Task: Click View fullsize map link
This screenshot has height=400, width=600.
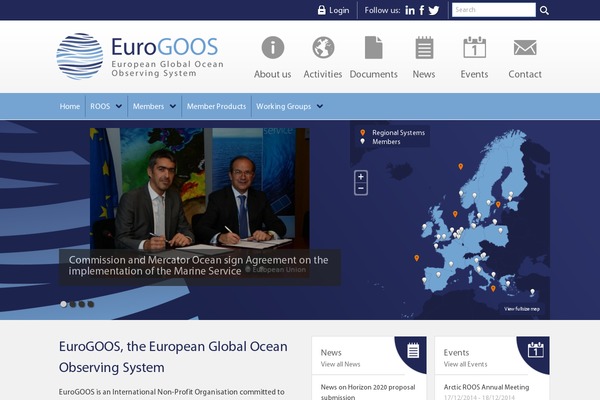Action: [x=522, y=309]
